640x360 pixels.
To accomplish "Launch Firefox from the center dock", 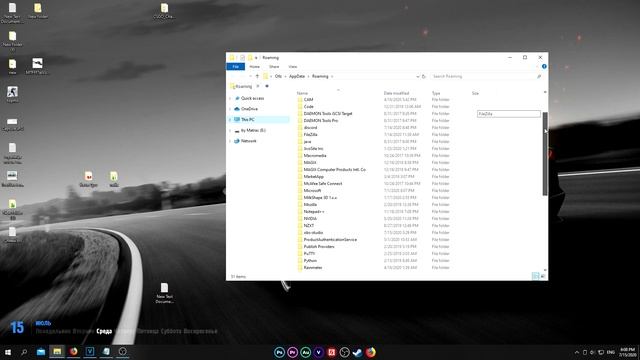I will (x=371, y=352).
